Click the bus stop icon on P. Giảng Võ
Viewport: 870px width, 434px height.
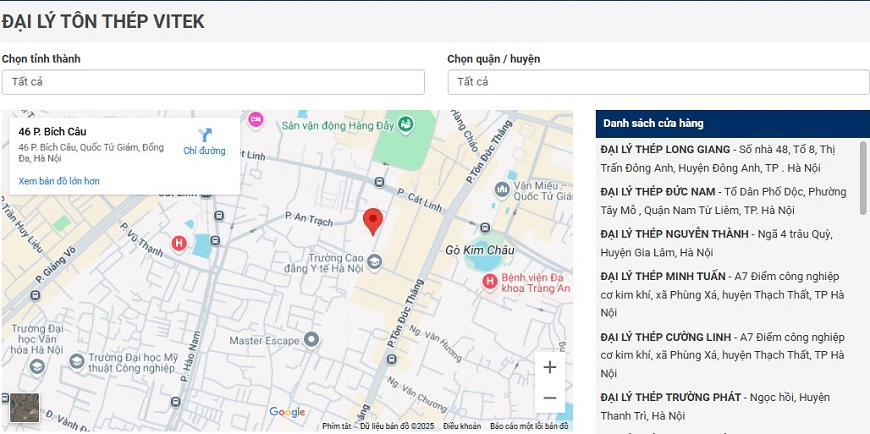pos(36,295)
